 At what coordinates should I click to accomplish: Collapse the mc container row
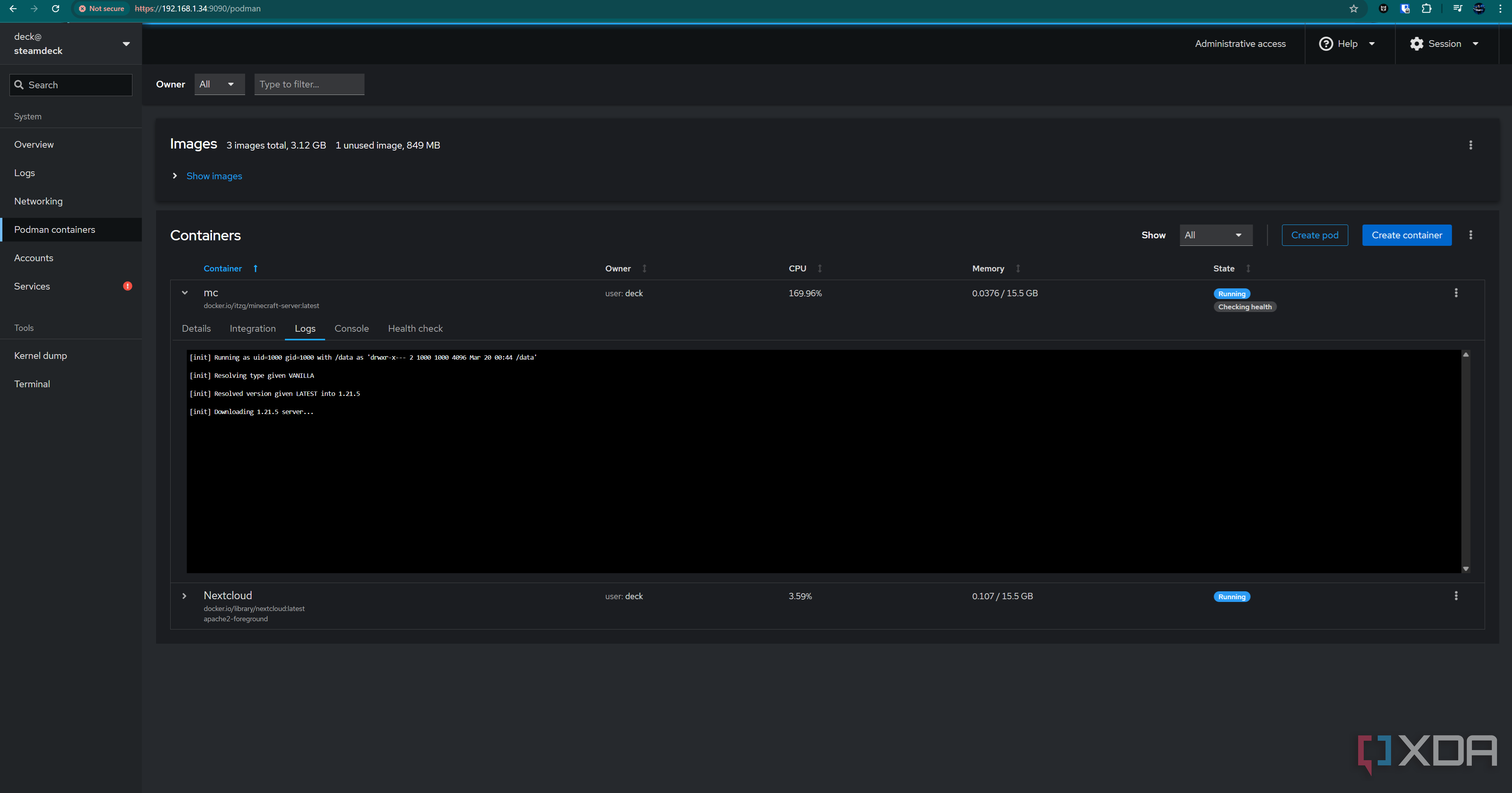tap(185, 293)
